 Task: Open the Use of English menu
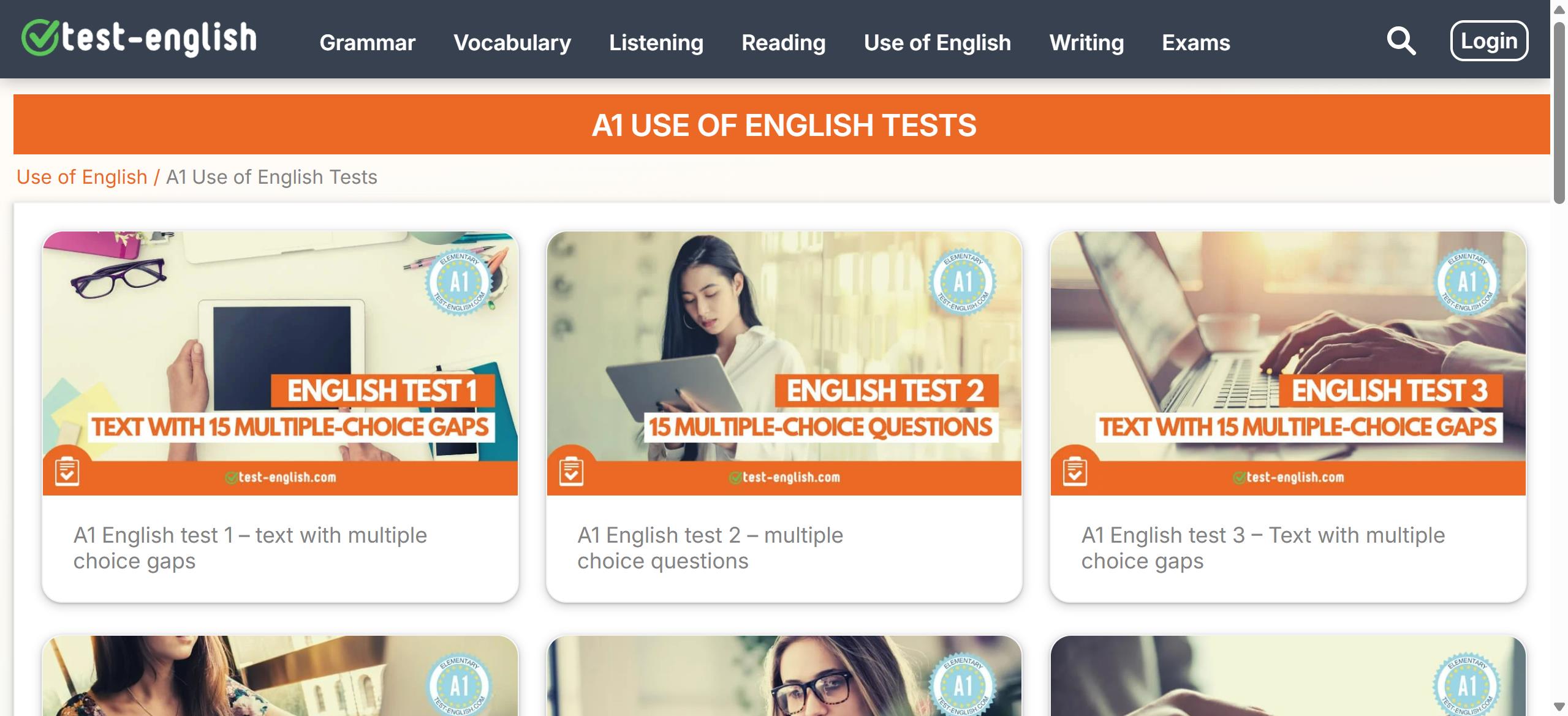(937, 42)
